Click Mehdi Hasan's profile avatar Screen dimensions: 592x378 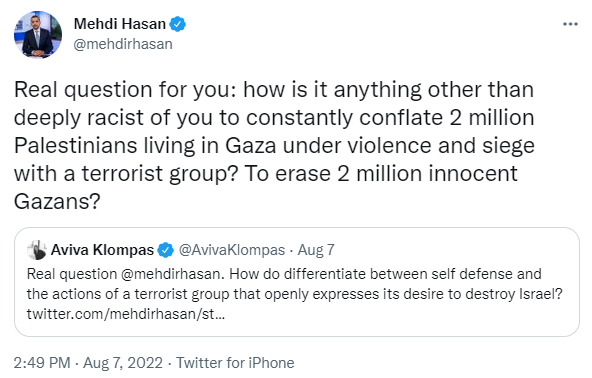tap(38, 35)
